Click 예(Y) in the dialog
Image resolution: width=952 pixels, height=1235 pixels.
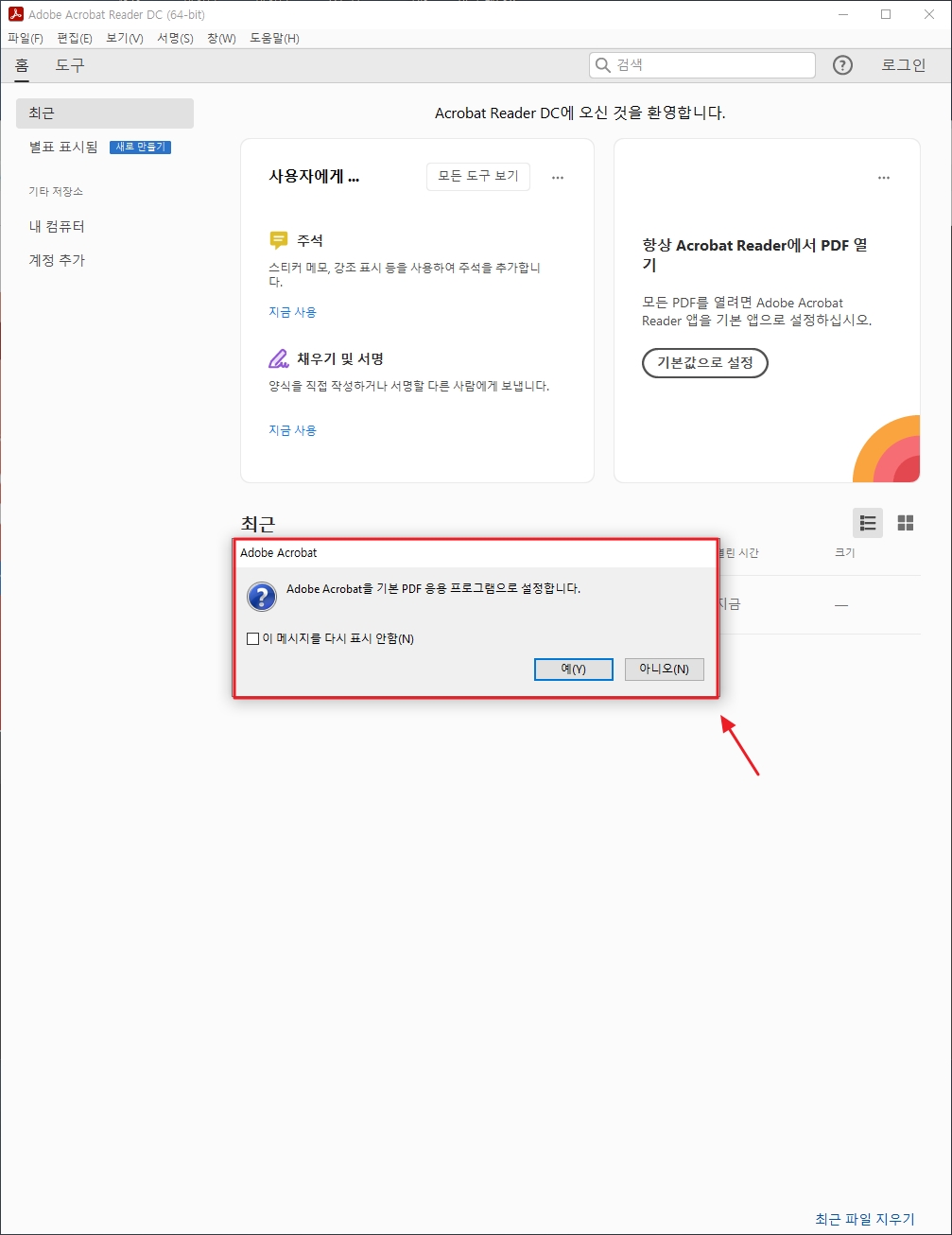pos(574,669)
